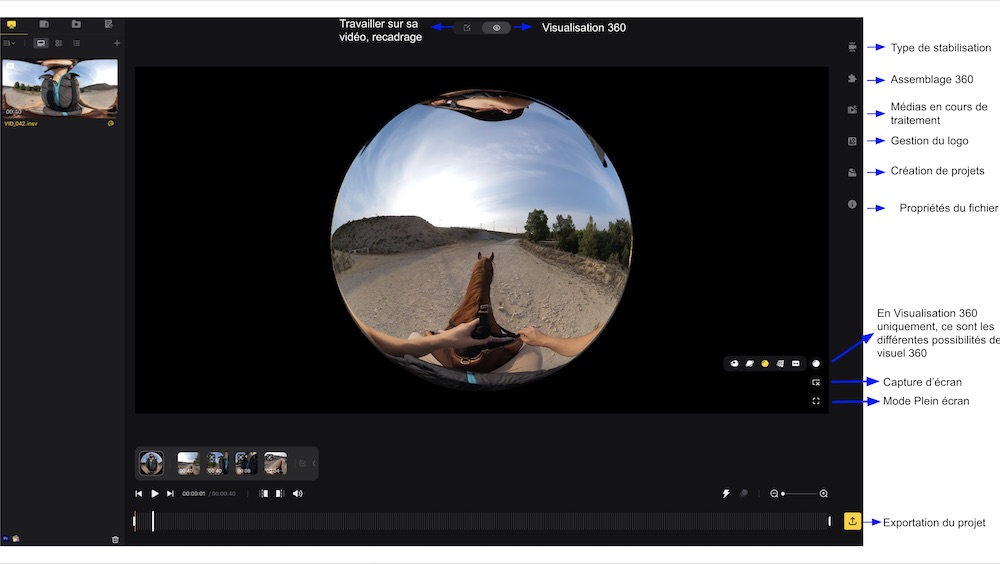The width and height of the screenshot is (1000, 564).
Task: Switch to reframe editing mode
Action: tap(467, 27)
